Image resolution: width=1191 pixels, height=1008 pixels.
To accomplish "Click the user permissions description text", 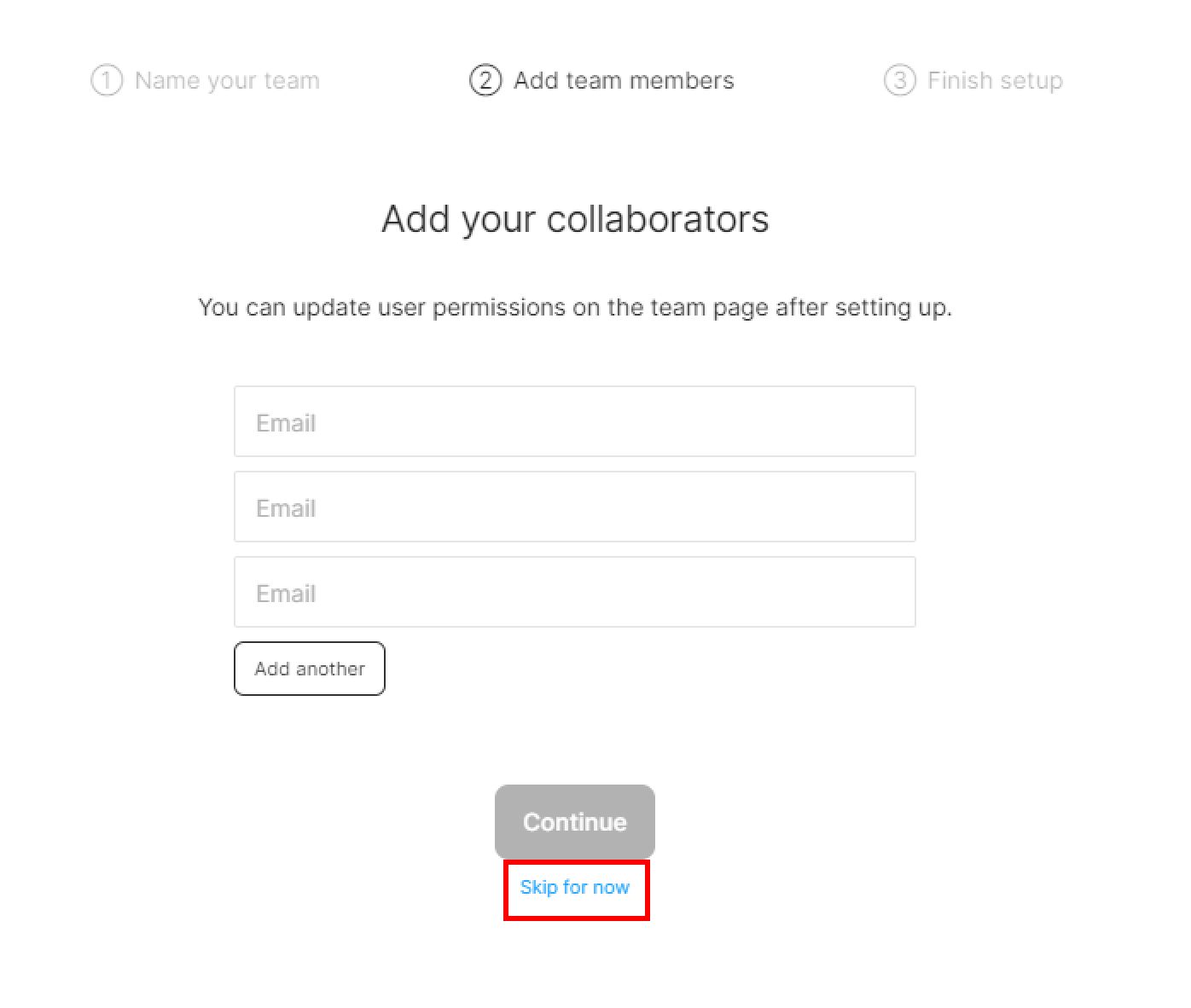I will (x=575, y=307).
